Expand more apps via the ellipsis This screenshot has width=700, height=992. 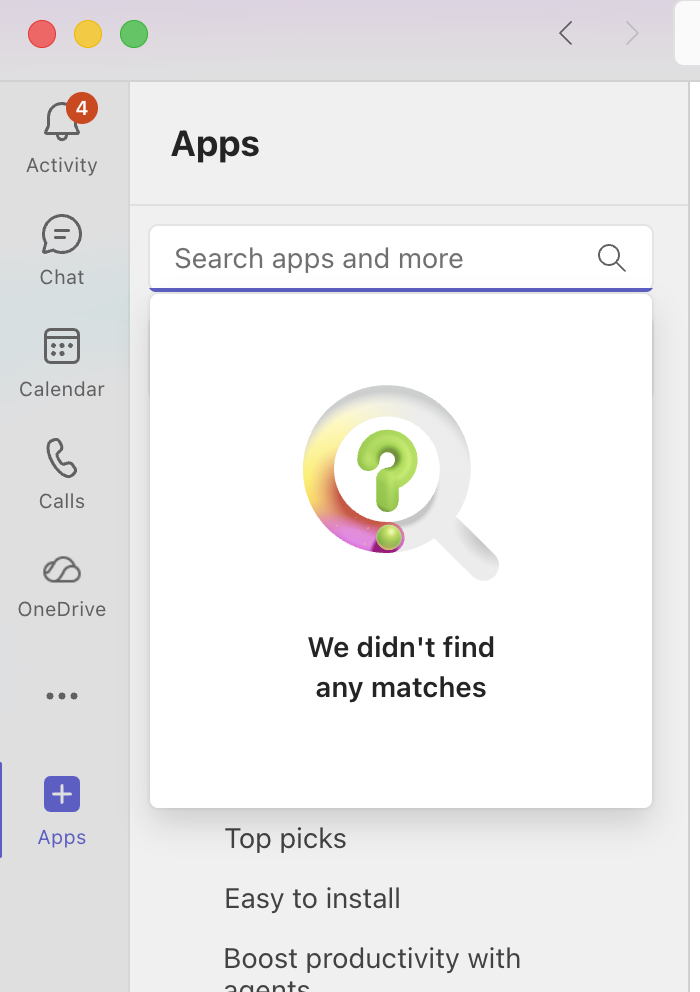(x=62, y=696)
